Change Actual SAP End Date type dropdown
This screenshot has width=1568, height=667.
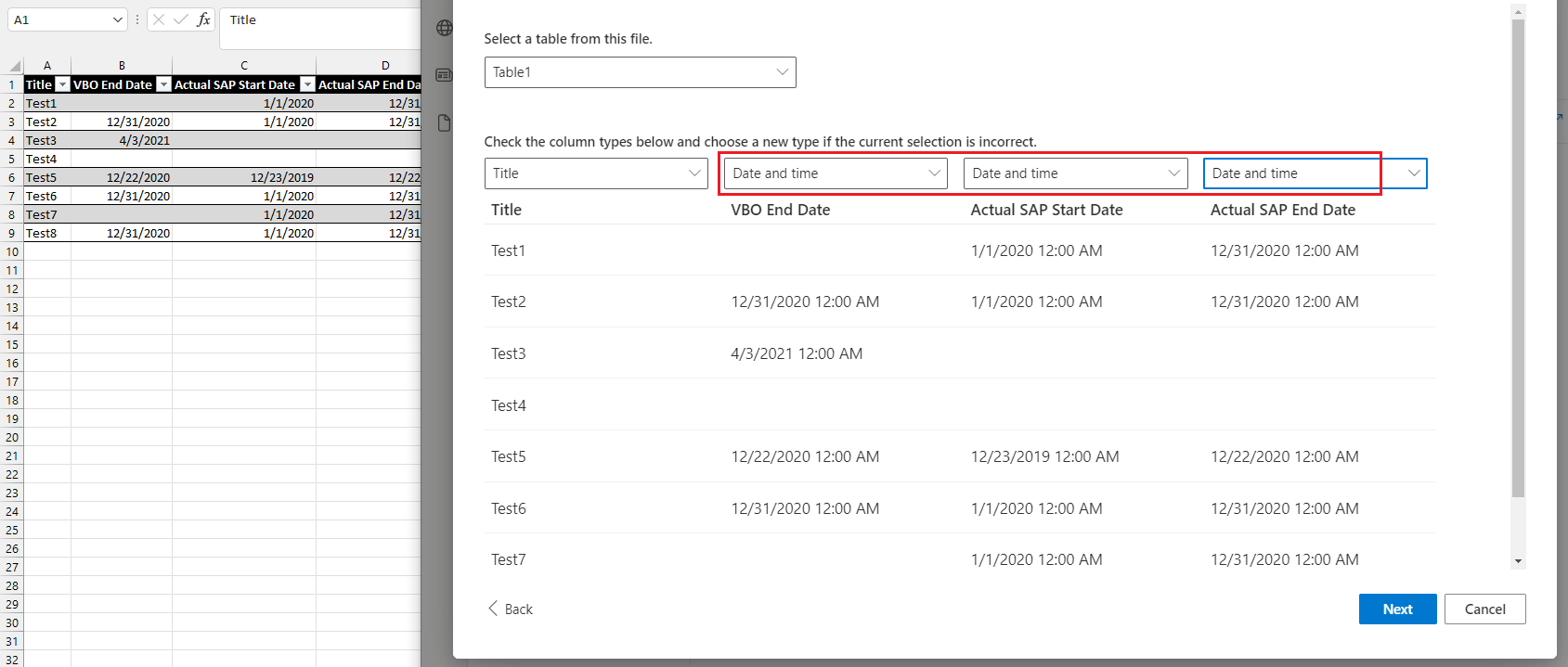click(x=1315, y=173)
